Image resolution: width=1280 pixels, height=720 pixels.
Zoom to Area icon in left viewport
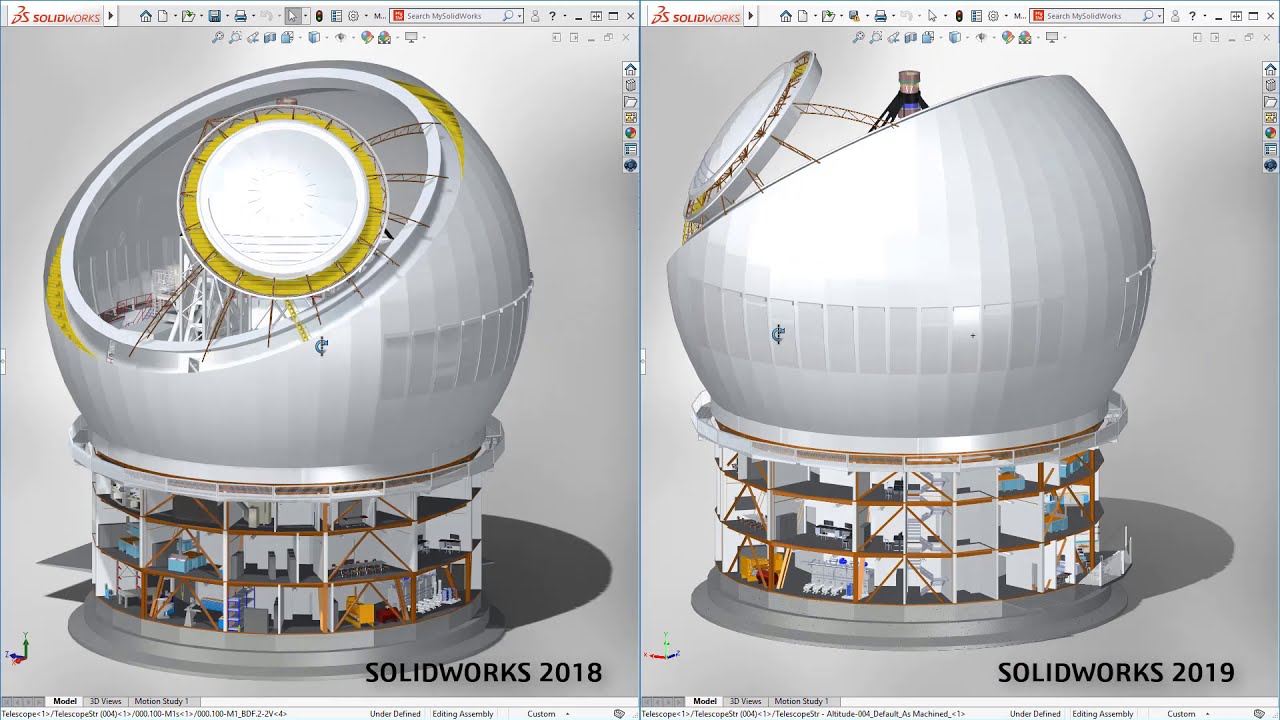pyautogui.click(x=236, y=37)
